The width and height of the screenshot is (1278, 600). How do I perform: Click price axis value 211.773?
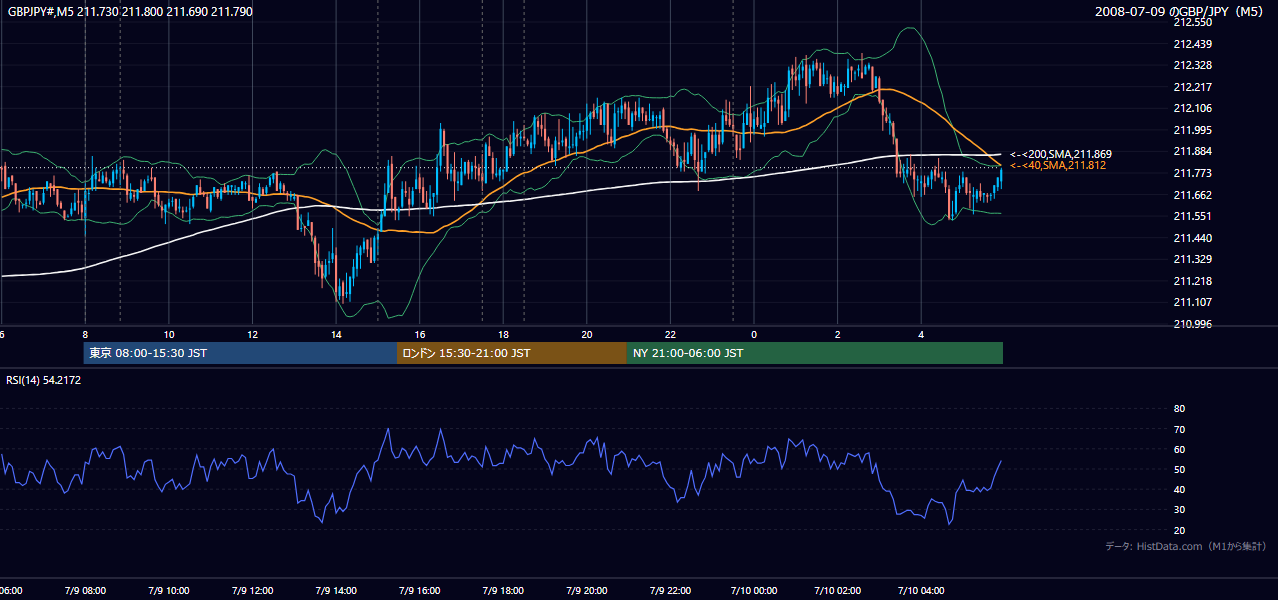tap(1192, 173)
